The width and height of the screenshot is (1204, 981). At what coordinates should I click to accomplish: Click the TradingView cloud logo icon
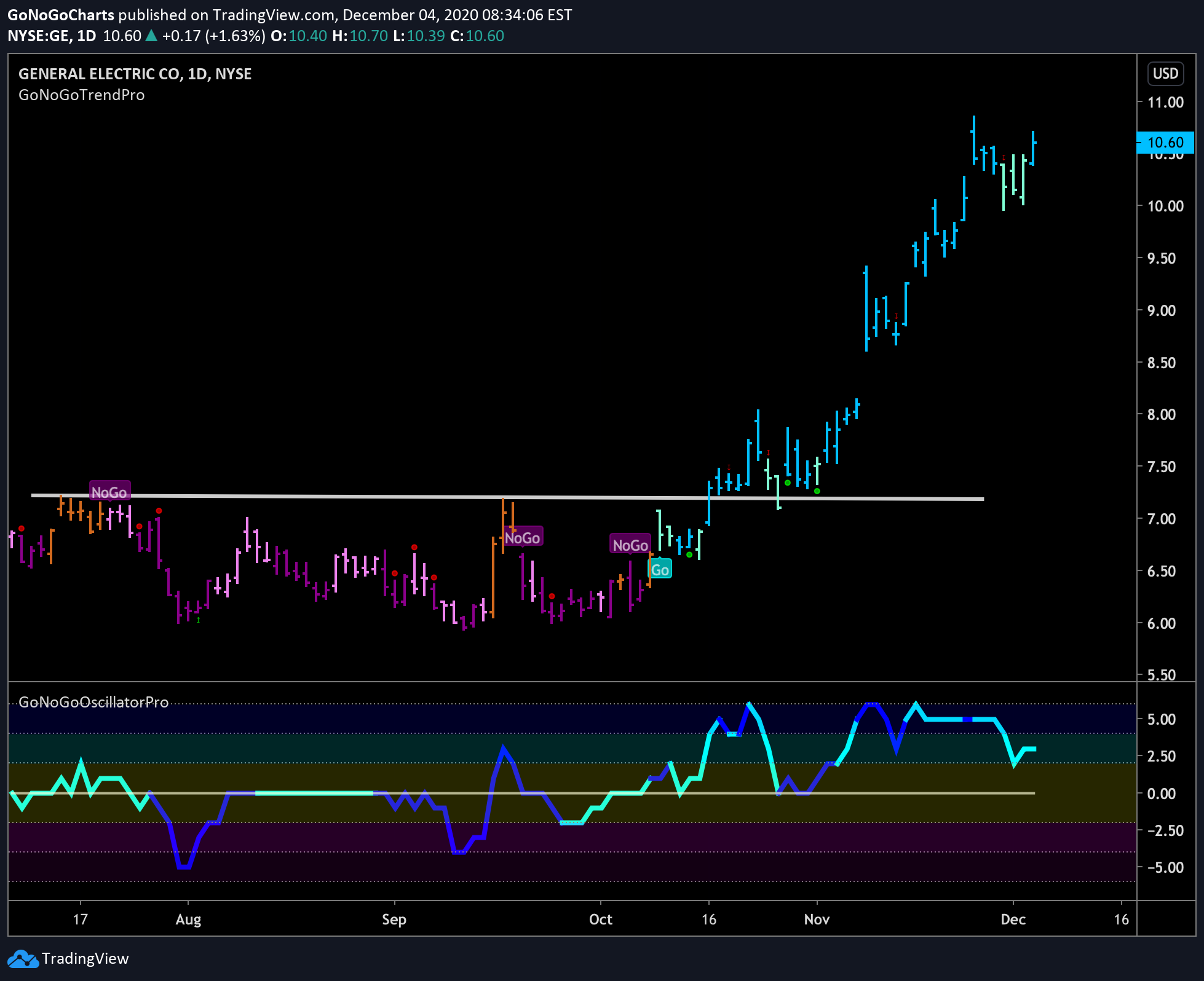coord(23,959)
